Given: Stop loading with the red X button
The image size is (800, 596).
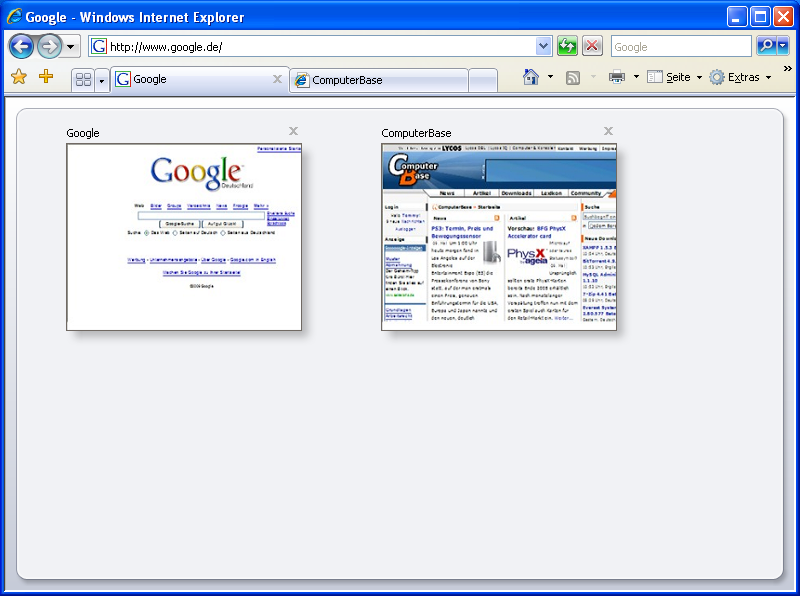Looking at the screenshot, I should coord(592,46).
